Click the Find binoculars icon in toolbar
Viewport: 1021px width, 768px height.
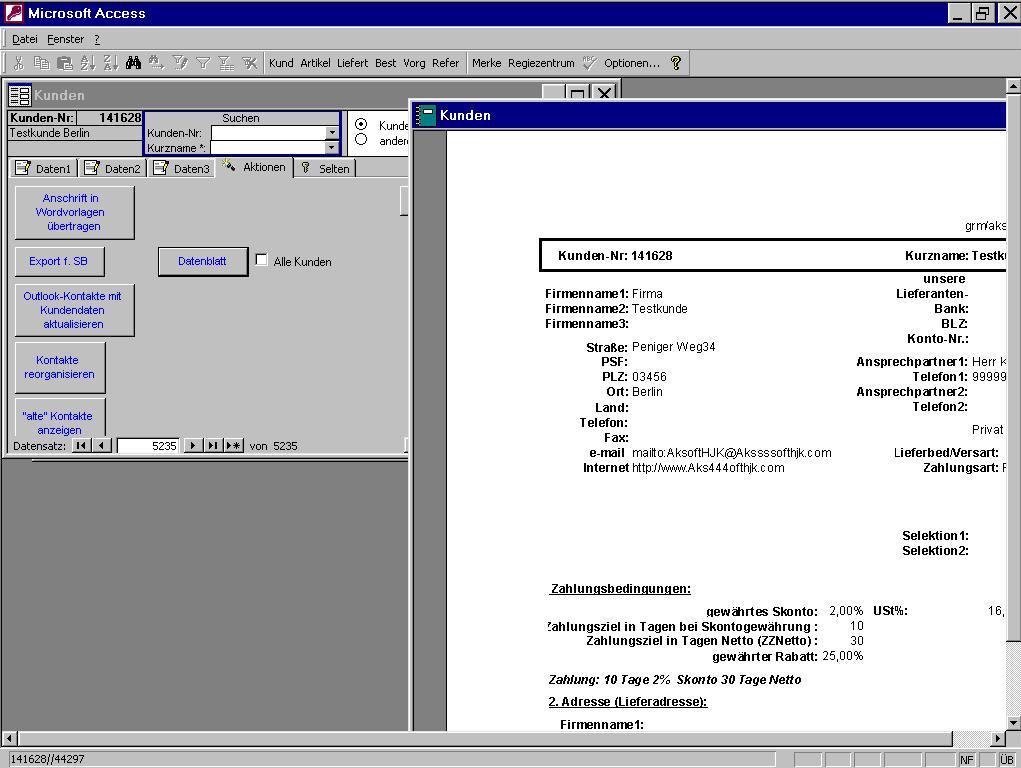[x=133, y=63]
